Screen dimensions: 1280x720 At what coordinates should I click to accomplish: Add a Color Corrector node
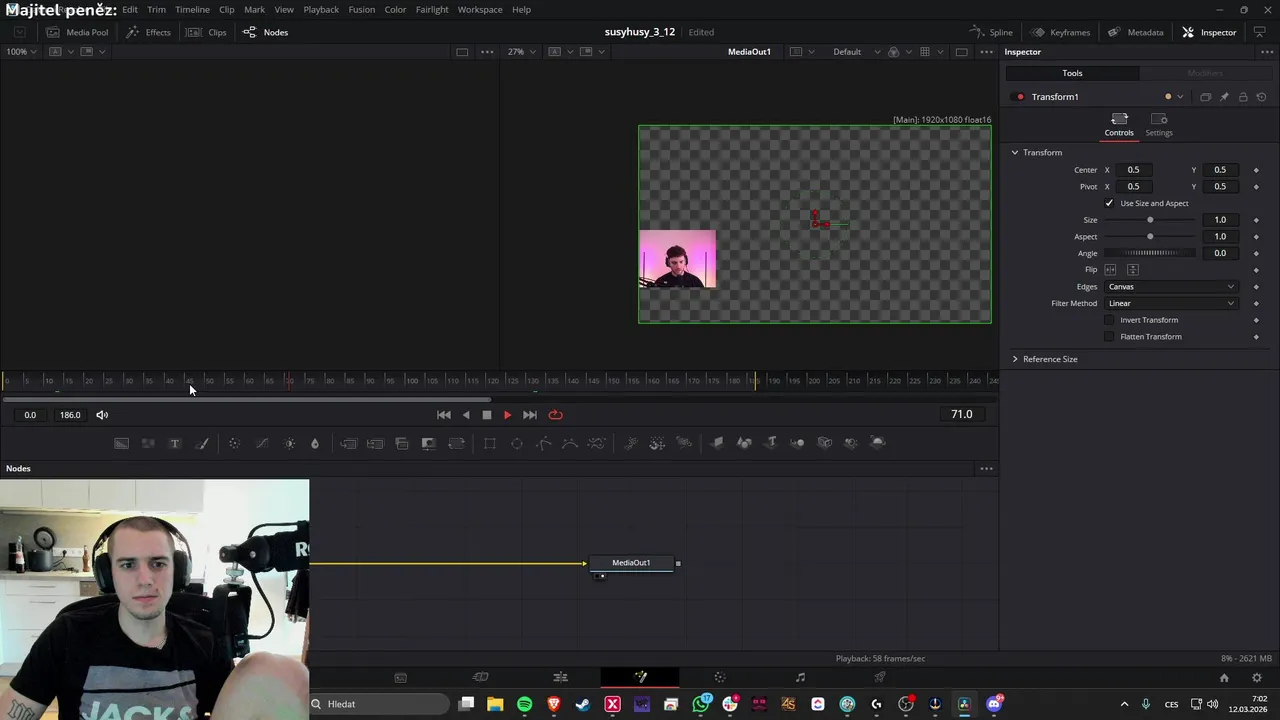[x=234, y=443]
